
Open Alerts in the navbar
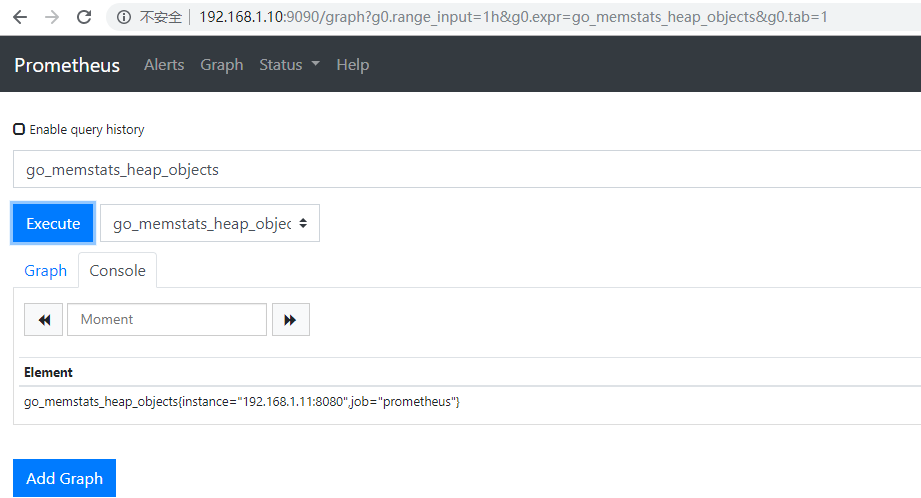pos(164,65)
